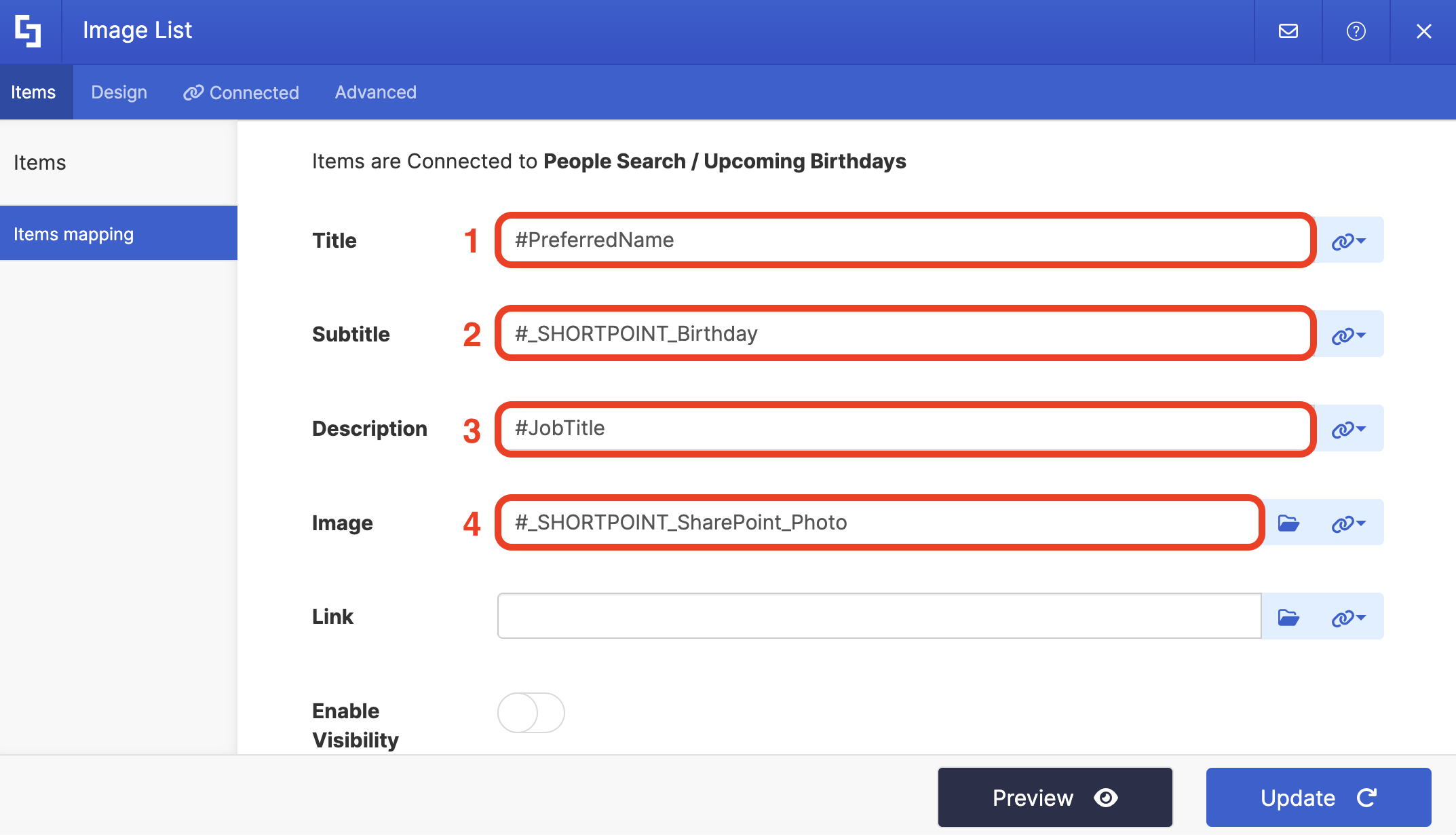Open the folder browse icon for Link
This screenshot has width=1456, height=835.
(1288, 617)
